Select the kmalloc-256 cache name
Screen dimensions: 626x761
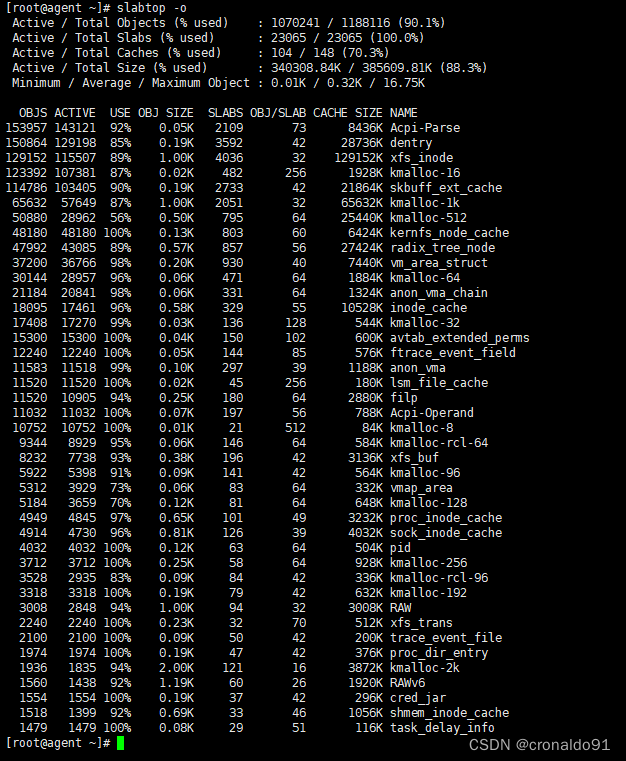pyautogui.click(x=428, y=563)
